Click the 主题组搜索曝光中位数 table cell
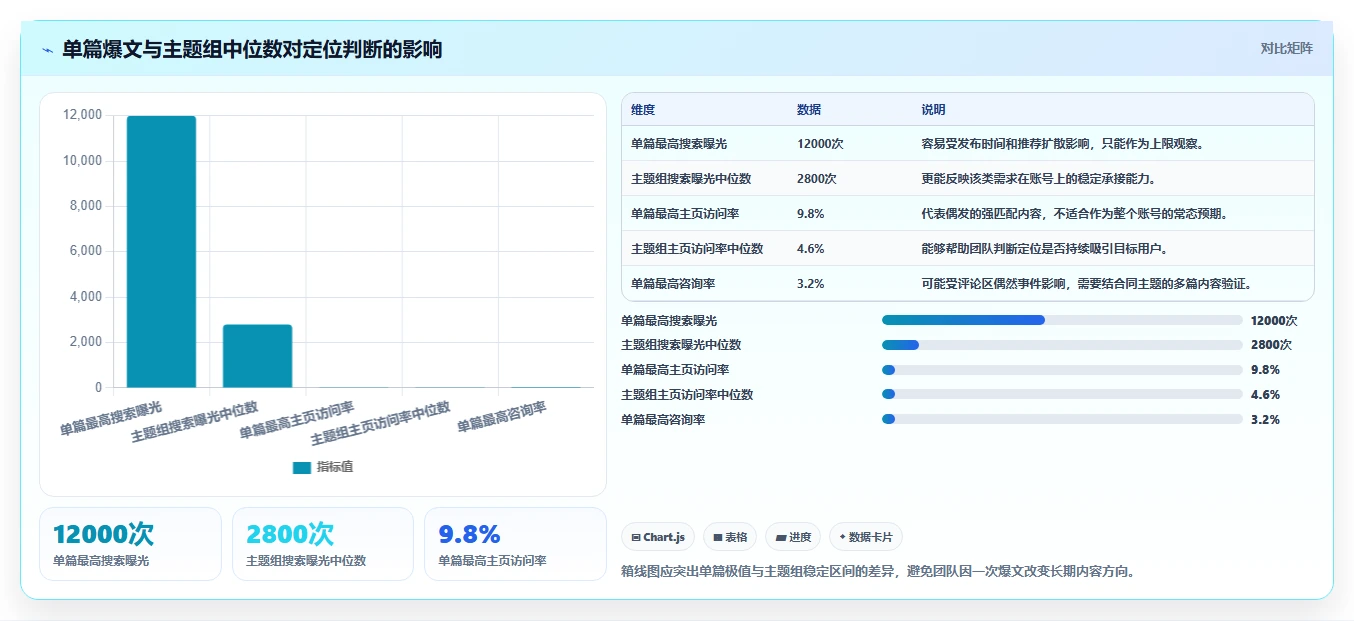This screenshot has width=1354, height=621. pos(691,179)
